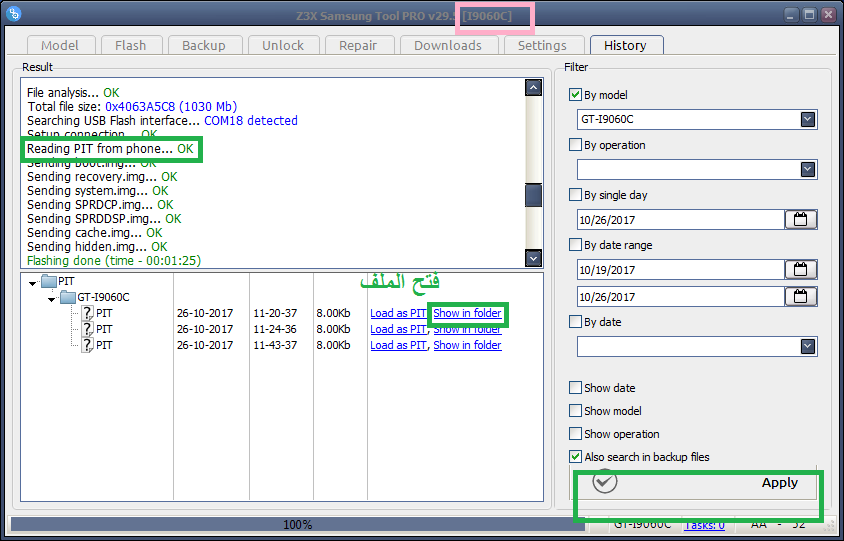Enable the By single day filter
This screenshot has height=541, width=844.
[575, 195]
